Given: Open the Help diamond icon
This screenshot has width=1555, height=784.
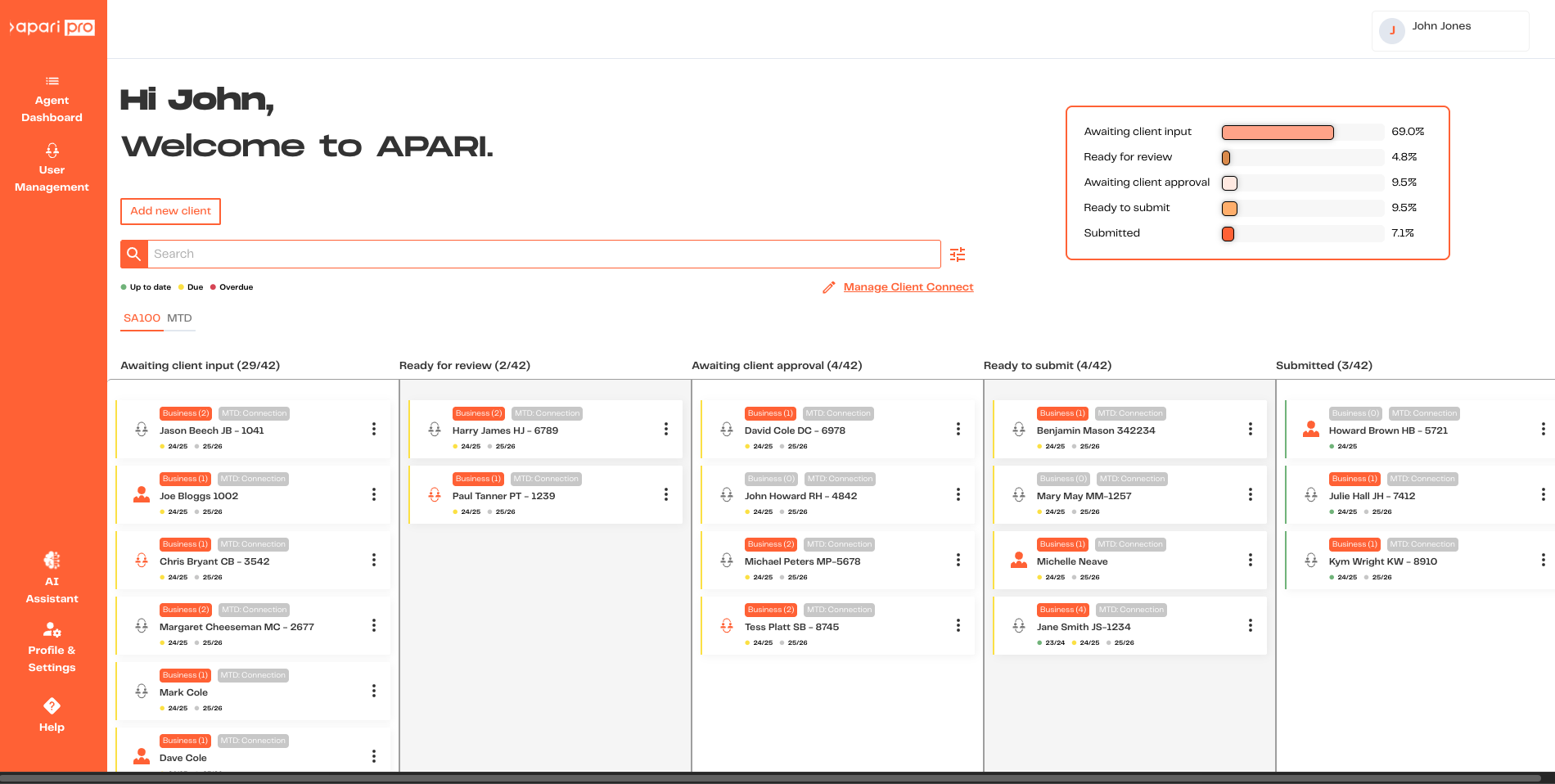Looking at the screenshot, I should pyautogui.click(x=52, y=705).
